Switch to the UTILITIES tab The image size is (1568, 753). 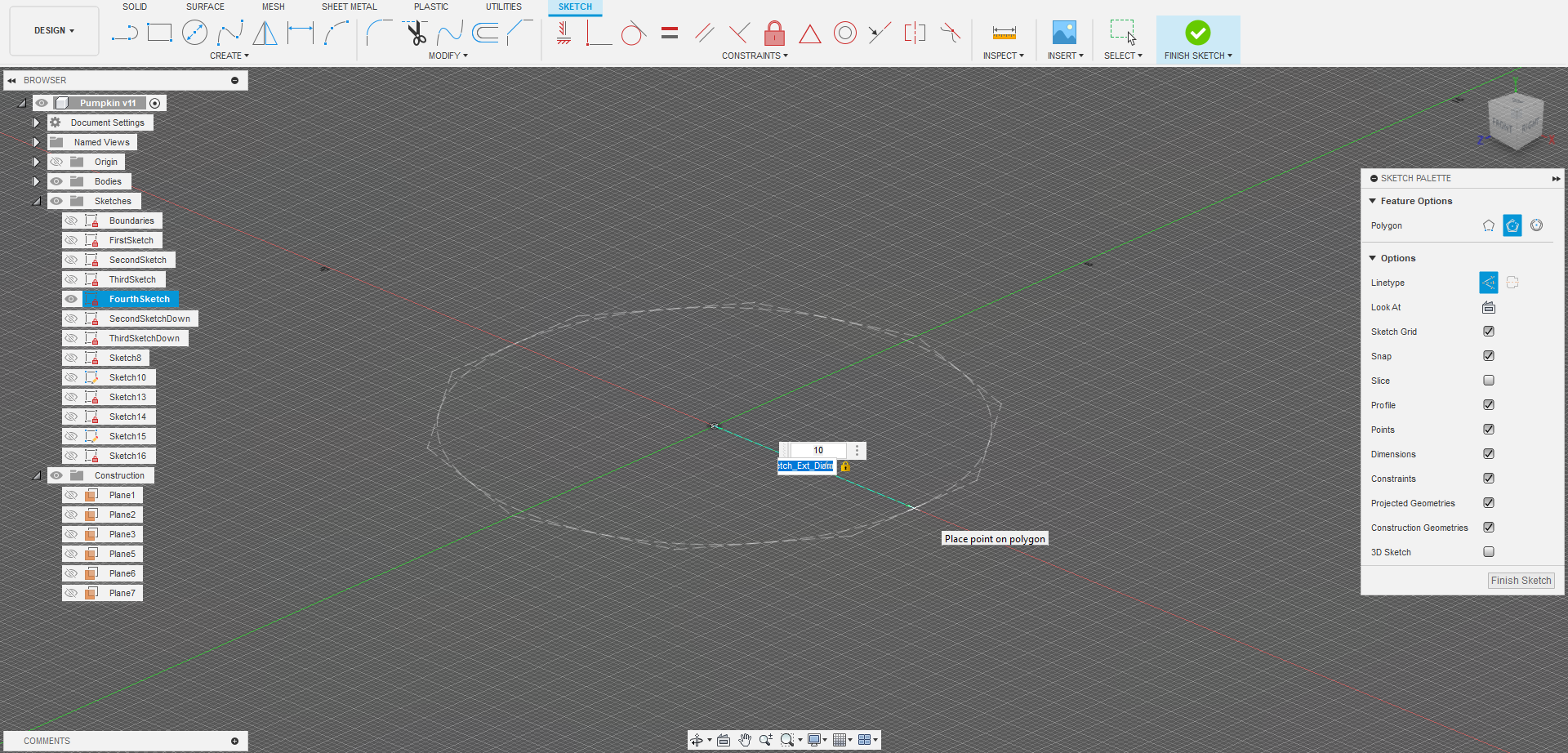504,7
